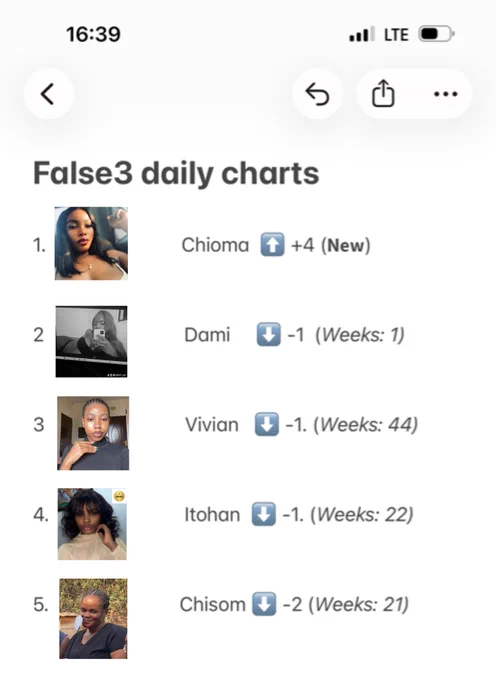The image size is (496, 680).
Task: Open Chisom's photo thumbnail
Action: [x=93, y=618]
